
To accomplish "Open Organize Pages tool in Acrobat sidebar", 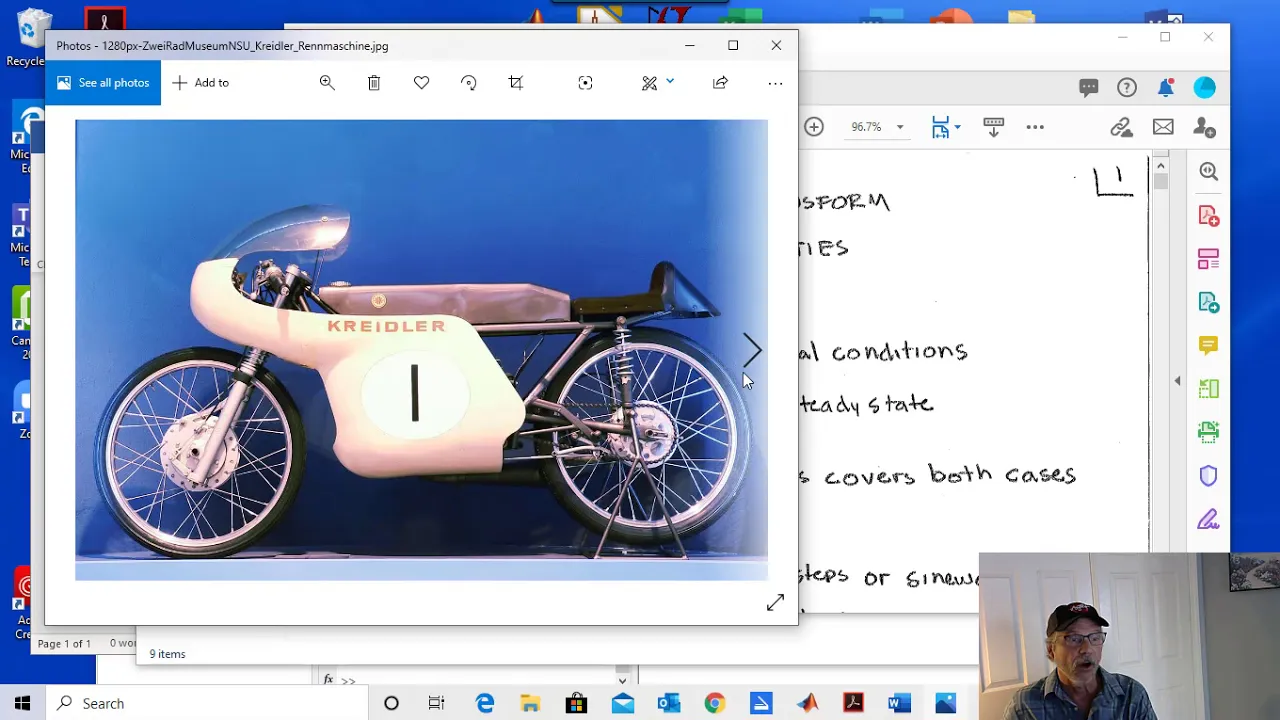I will tap(1208, 389).
